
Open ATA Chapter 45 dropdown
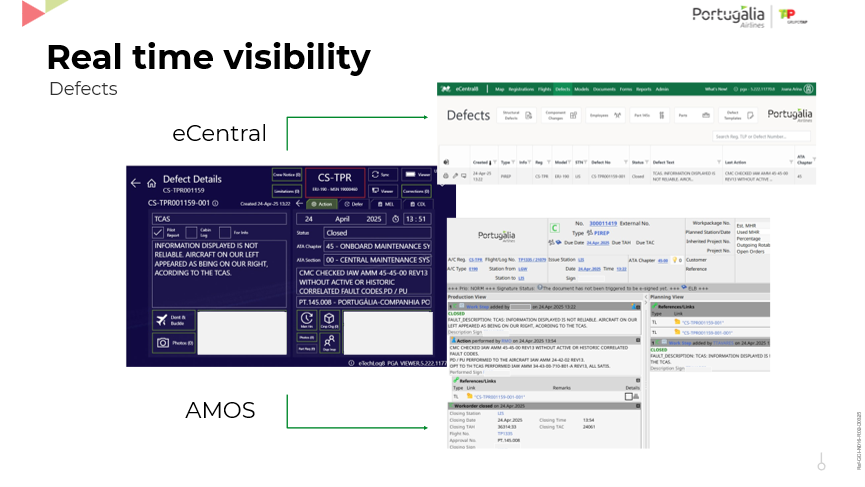377,246
